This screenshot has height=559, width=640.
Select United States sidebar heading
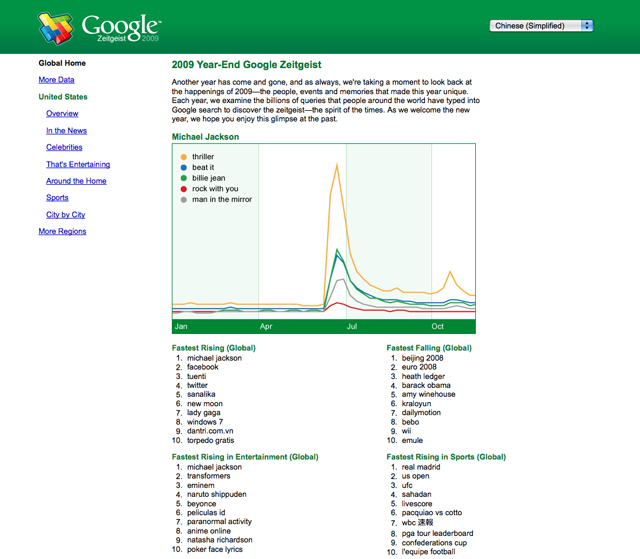pos(63,97)
